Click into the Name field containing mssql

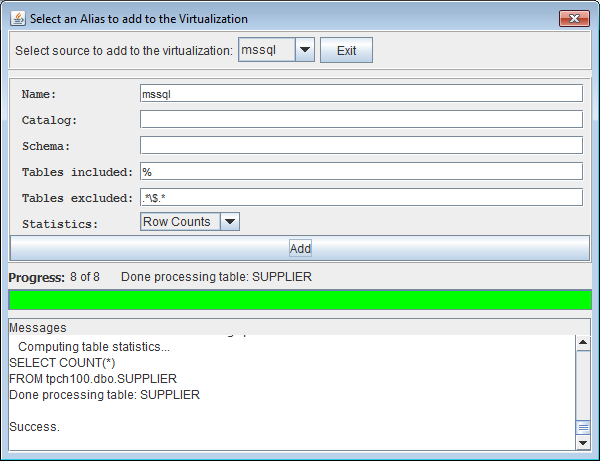(x=360, y=93)
